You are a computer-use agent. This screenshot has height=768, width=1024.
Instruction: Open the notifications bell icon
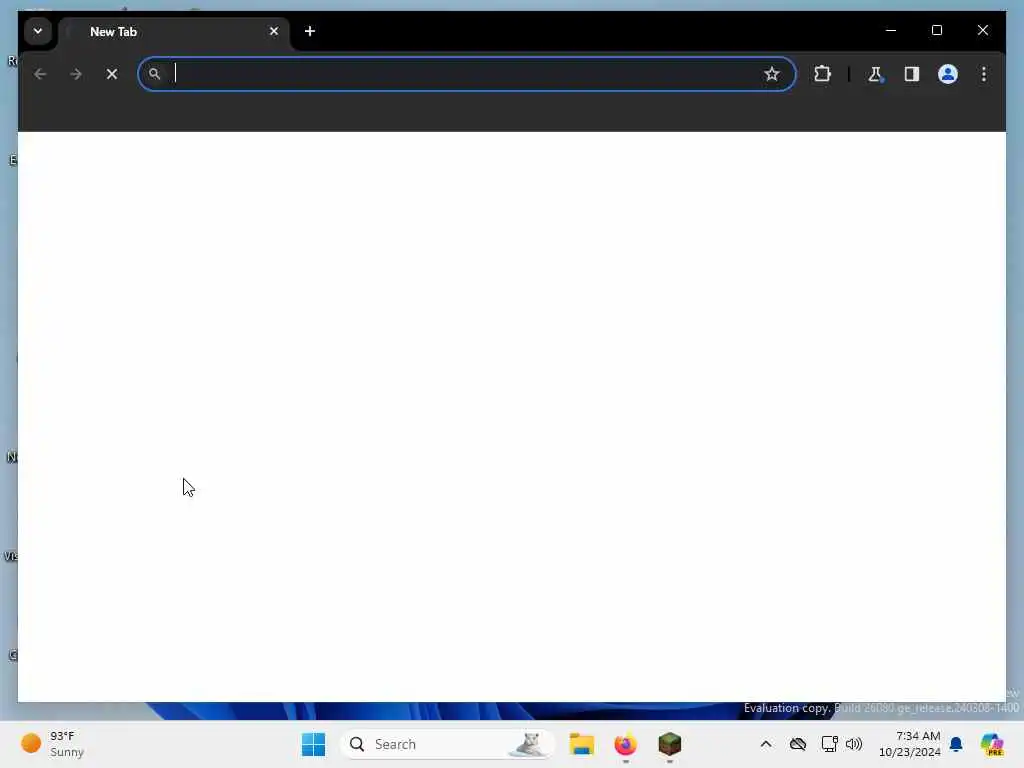(x=956, y=744)
